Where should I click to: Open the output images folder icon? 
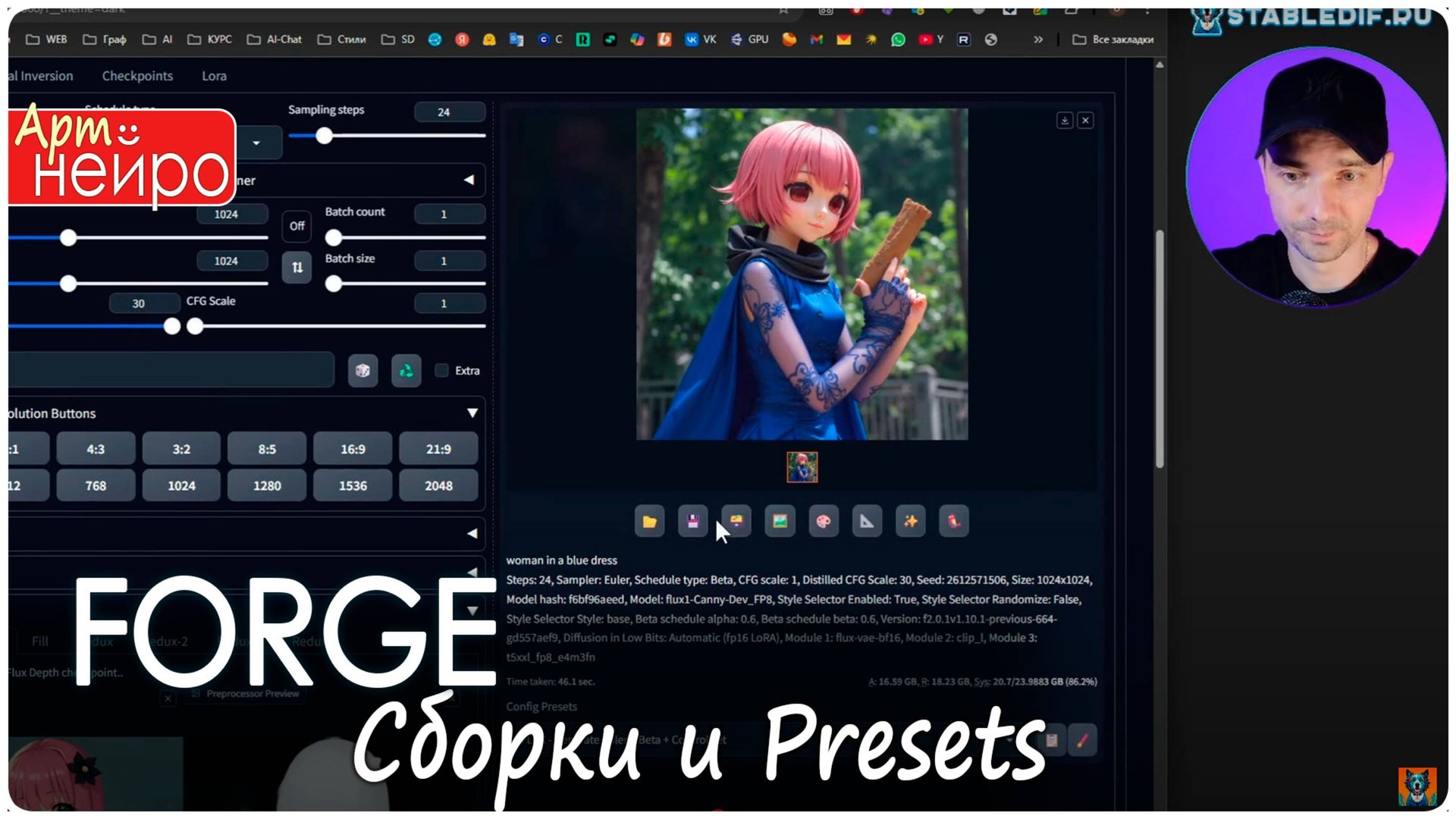coord(649,522)
